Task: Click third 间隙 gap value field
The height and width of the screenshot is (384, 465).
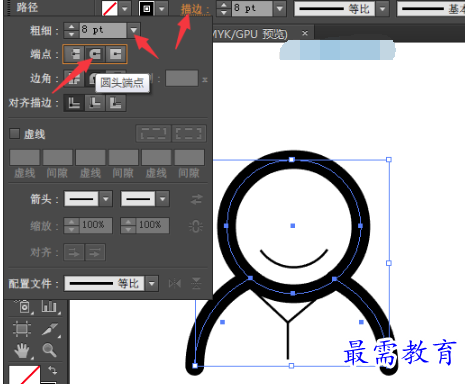Action: pyautogui.click(x=189, y=157)
